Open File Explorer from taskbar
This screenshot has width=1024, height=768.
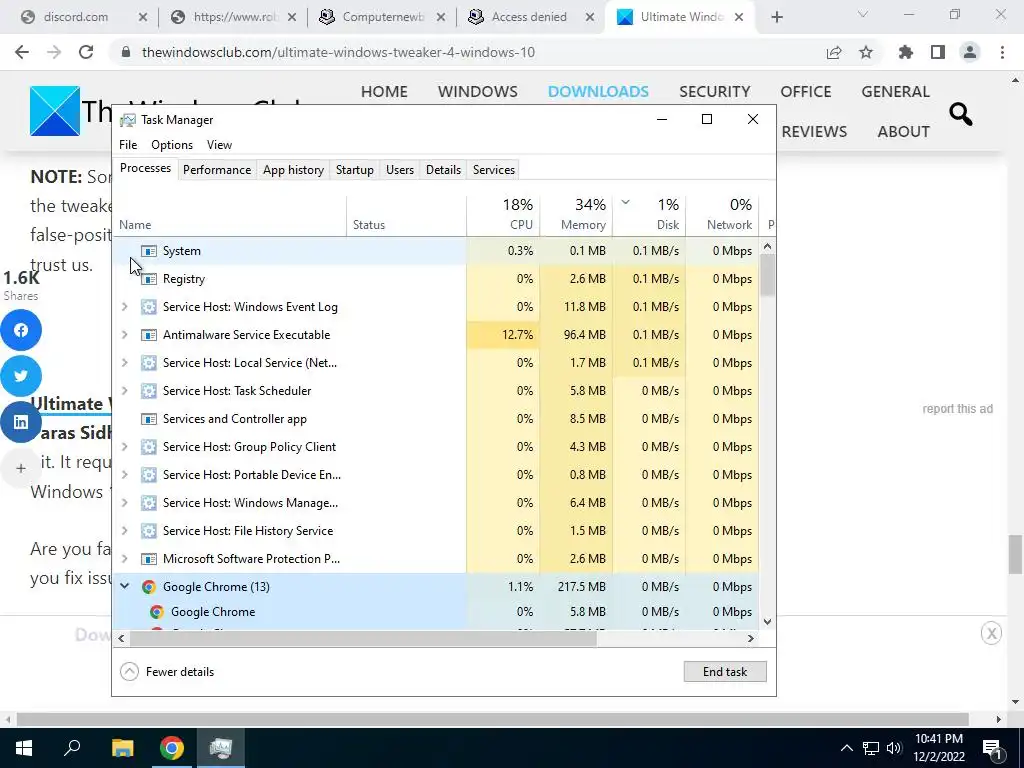click(122, 748)
